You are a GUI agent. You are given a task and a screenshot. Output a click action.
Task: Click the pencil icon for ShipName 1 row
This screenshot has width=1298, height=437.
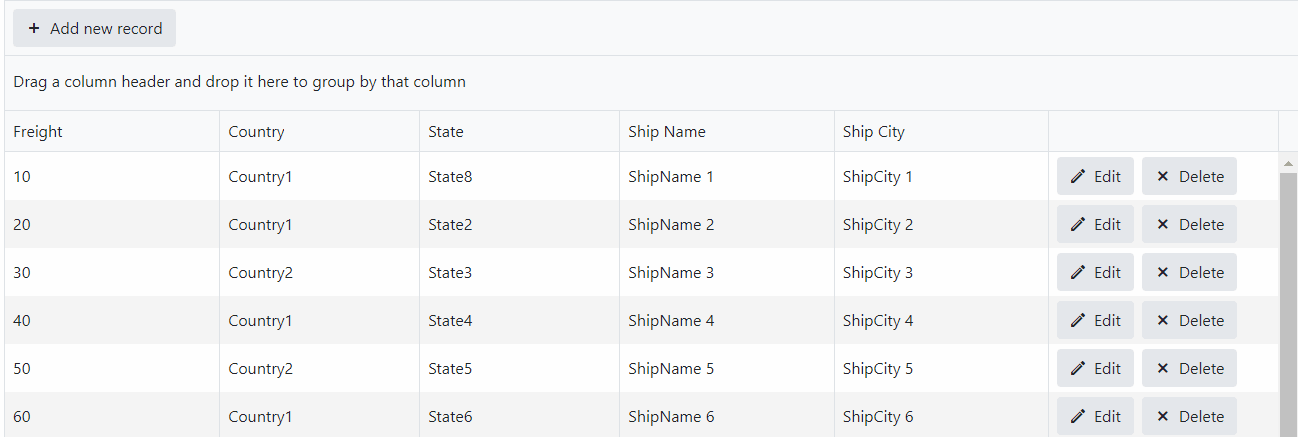(x=1077, y=177)
